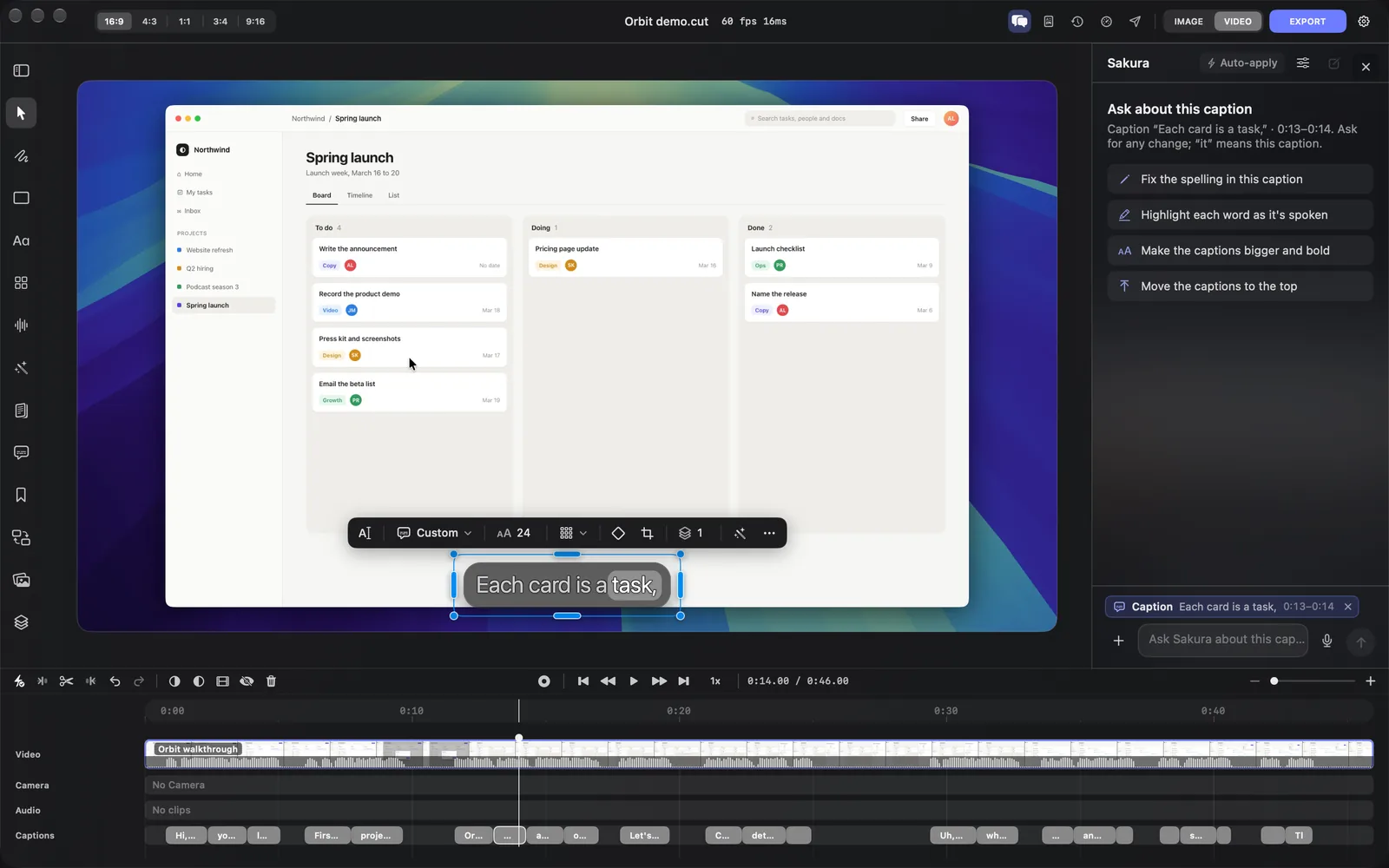Click the record button above timeline
The height and width of the screenshot is (868, 1389).
coord(544,681)
